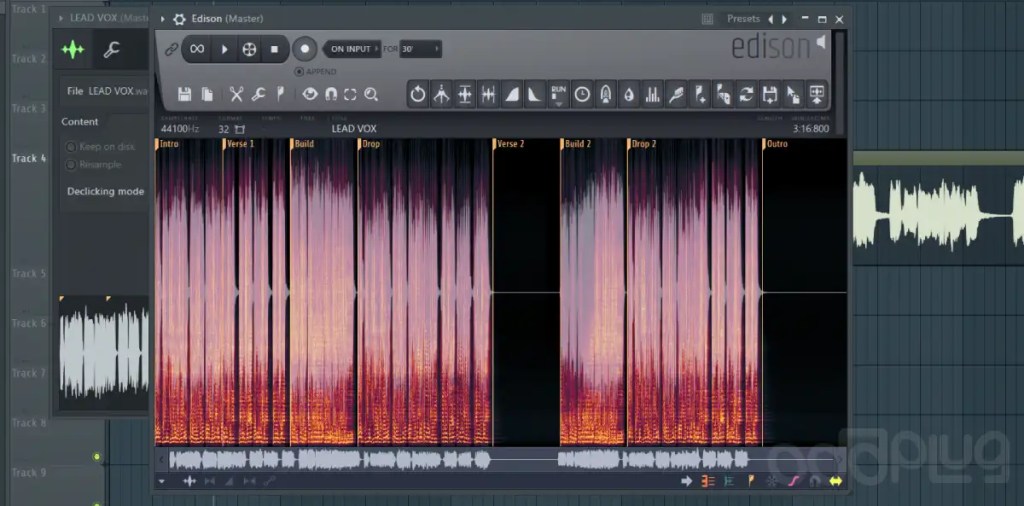Image resolution: width=1024 pixels, height=506 pixels.
Task: Apply Fade In tool
Action: (512, 95)
